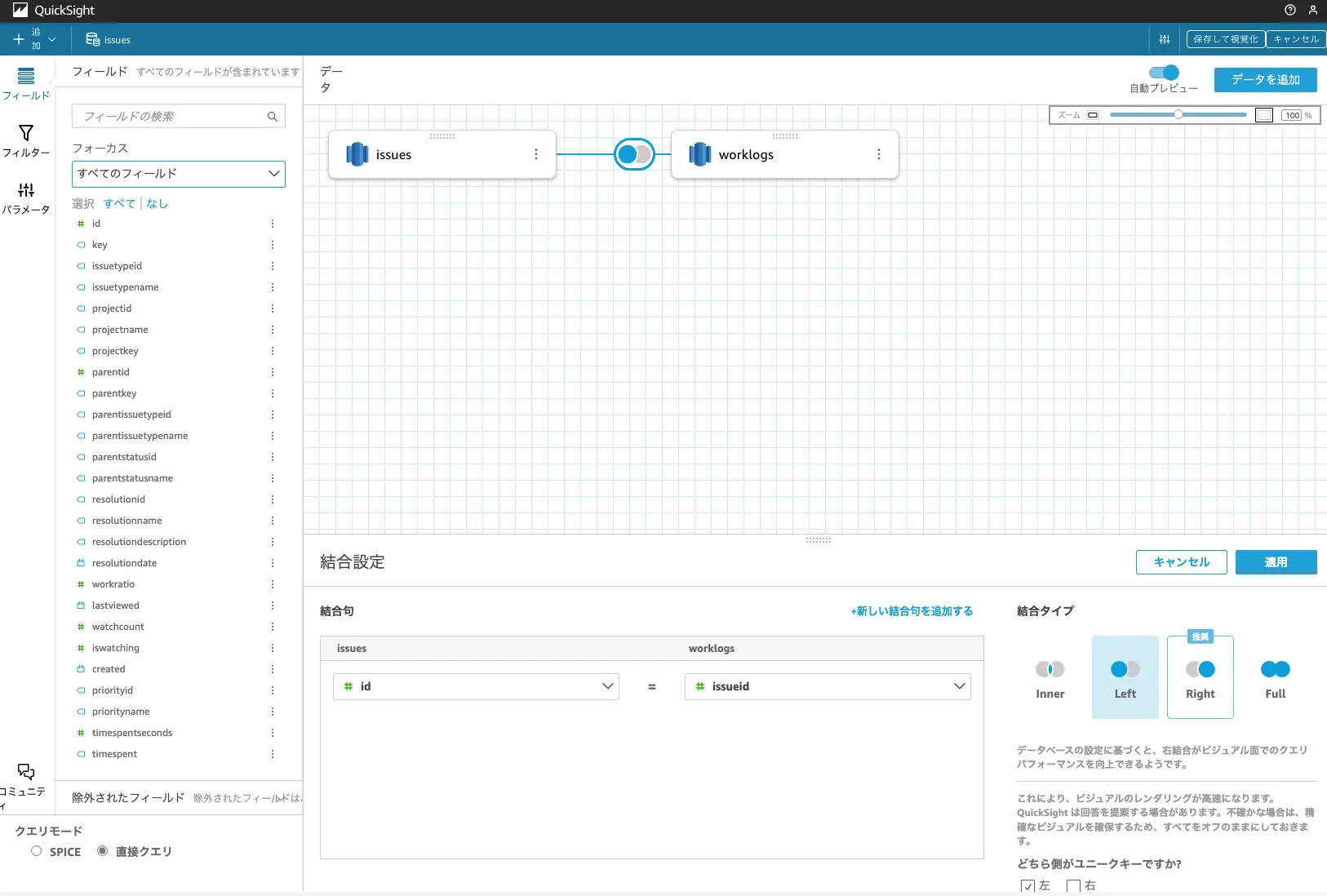This screenshot has height=896, width=1327.
Task: Click the toolbar キャンセル button
Action: point(1296,39)
